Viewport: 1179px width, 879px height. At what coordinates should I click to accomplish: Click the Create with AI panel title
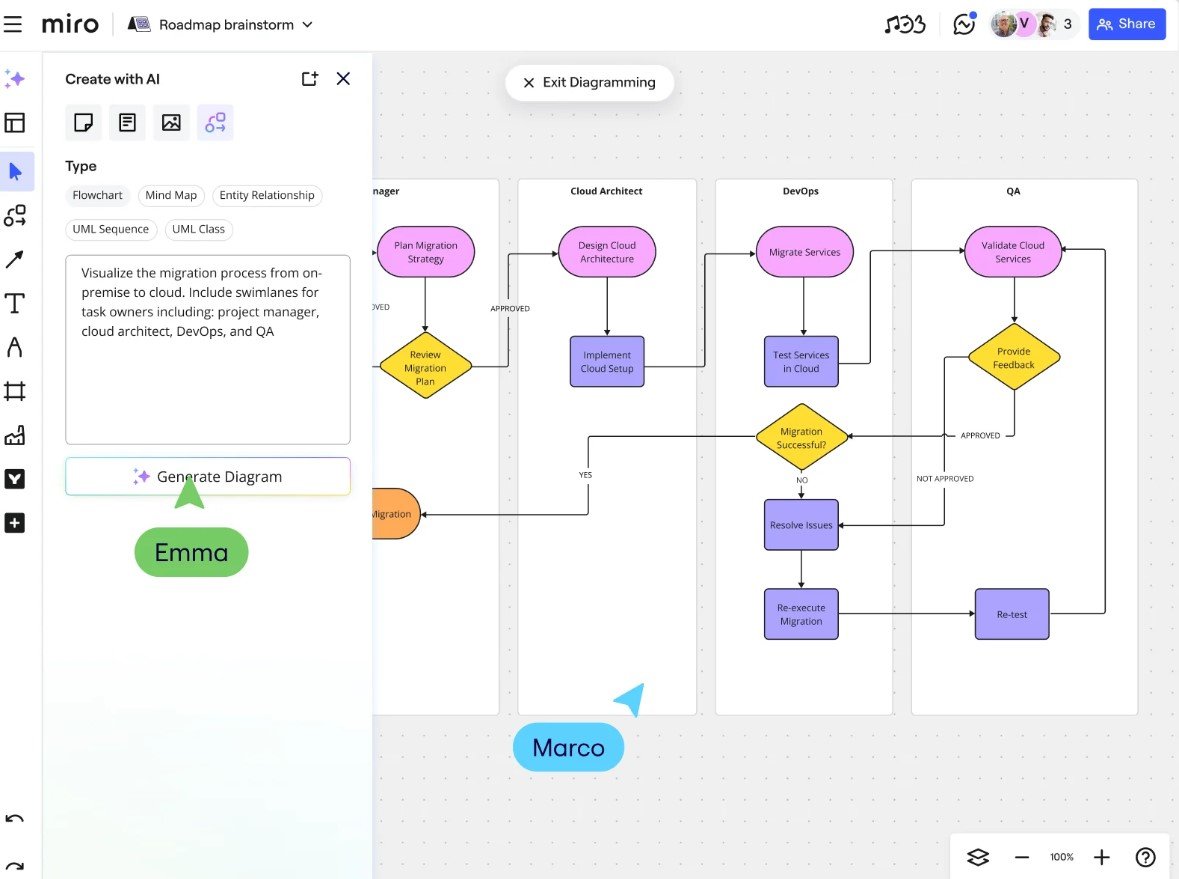(x=112, y=79)
